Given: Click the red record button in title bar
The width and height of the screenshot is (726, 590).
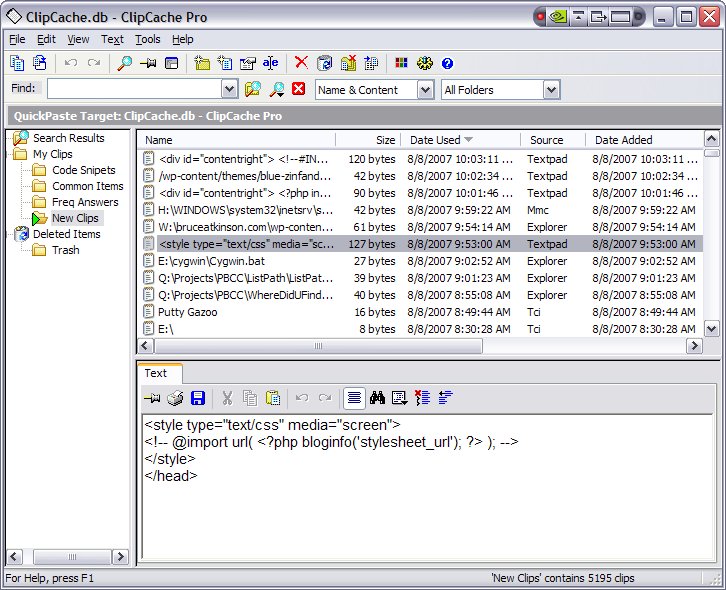Looking at the screenshot, I should [x=540, y=17].
